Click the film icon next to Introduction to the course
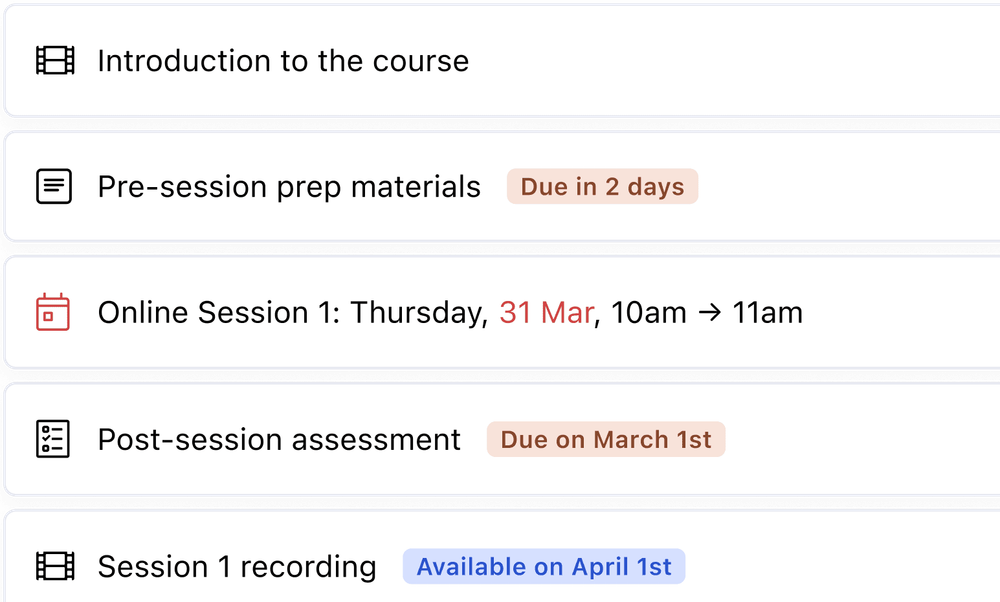Screen dimensions: 1000x602 pos(55,61)
